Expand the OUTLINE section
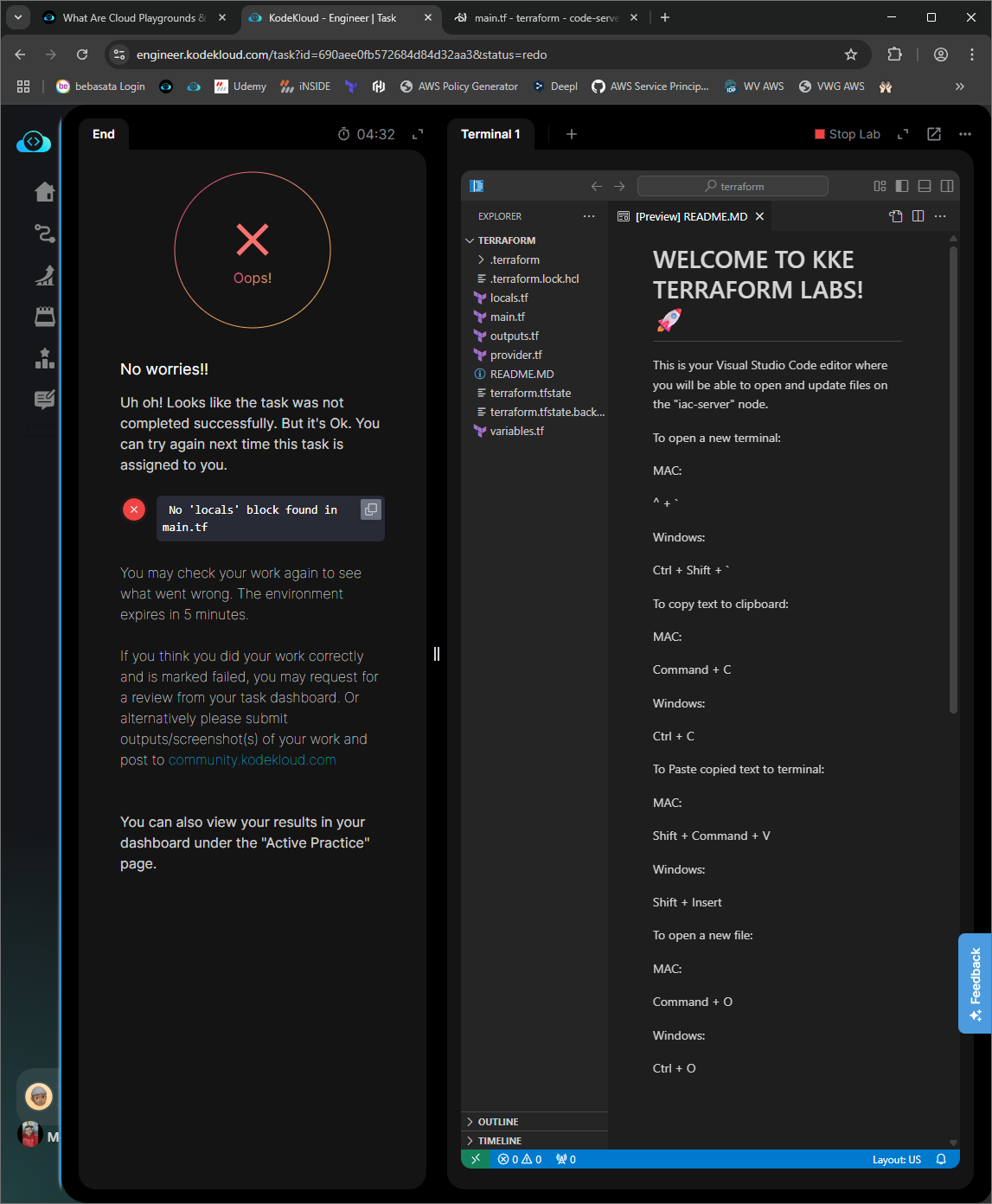 [534, 1122]
